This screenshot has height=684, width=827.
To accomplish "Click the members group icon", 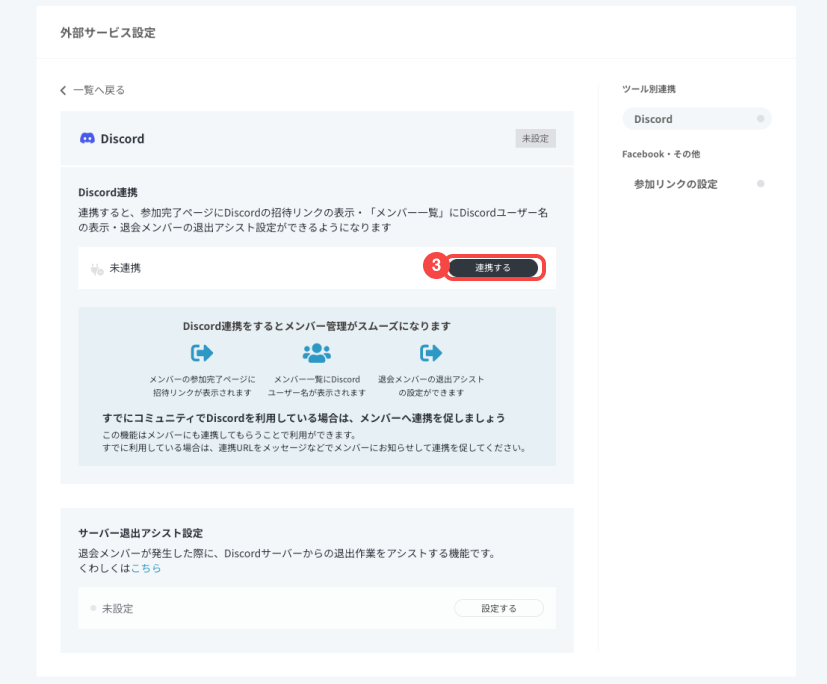I will click(316, 353).
